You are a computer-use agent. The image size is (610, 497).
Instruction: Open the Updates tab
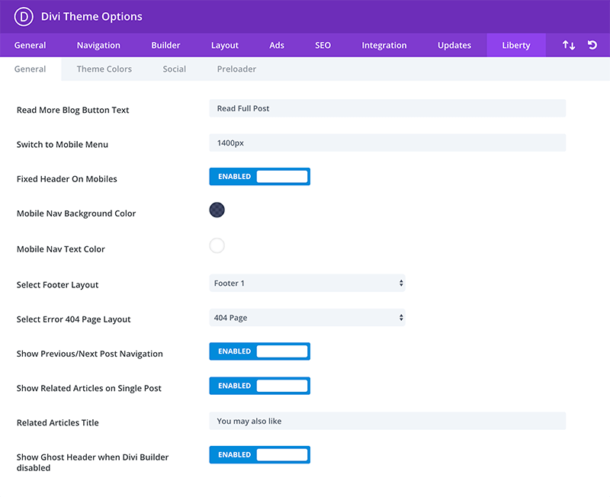pos(454,45)
